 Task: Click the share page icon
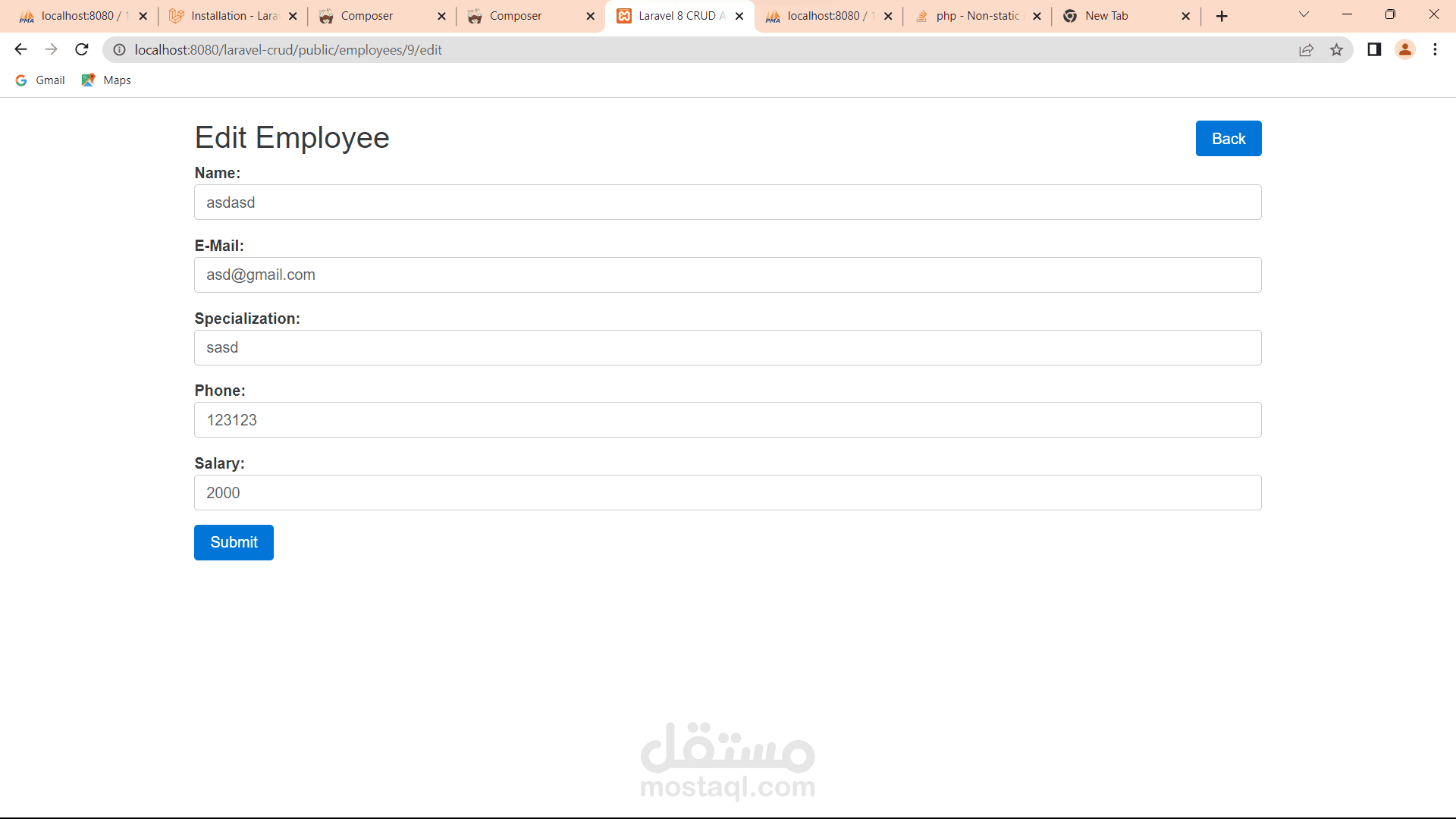(1306, 50)
